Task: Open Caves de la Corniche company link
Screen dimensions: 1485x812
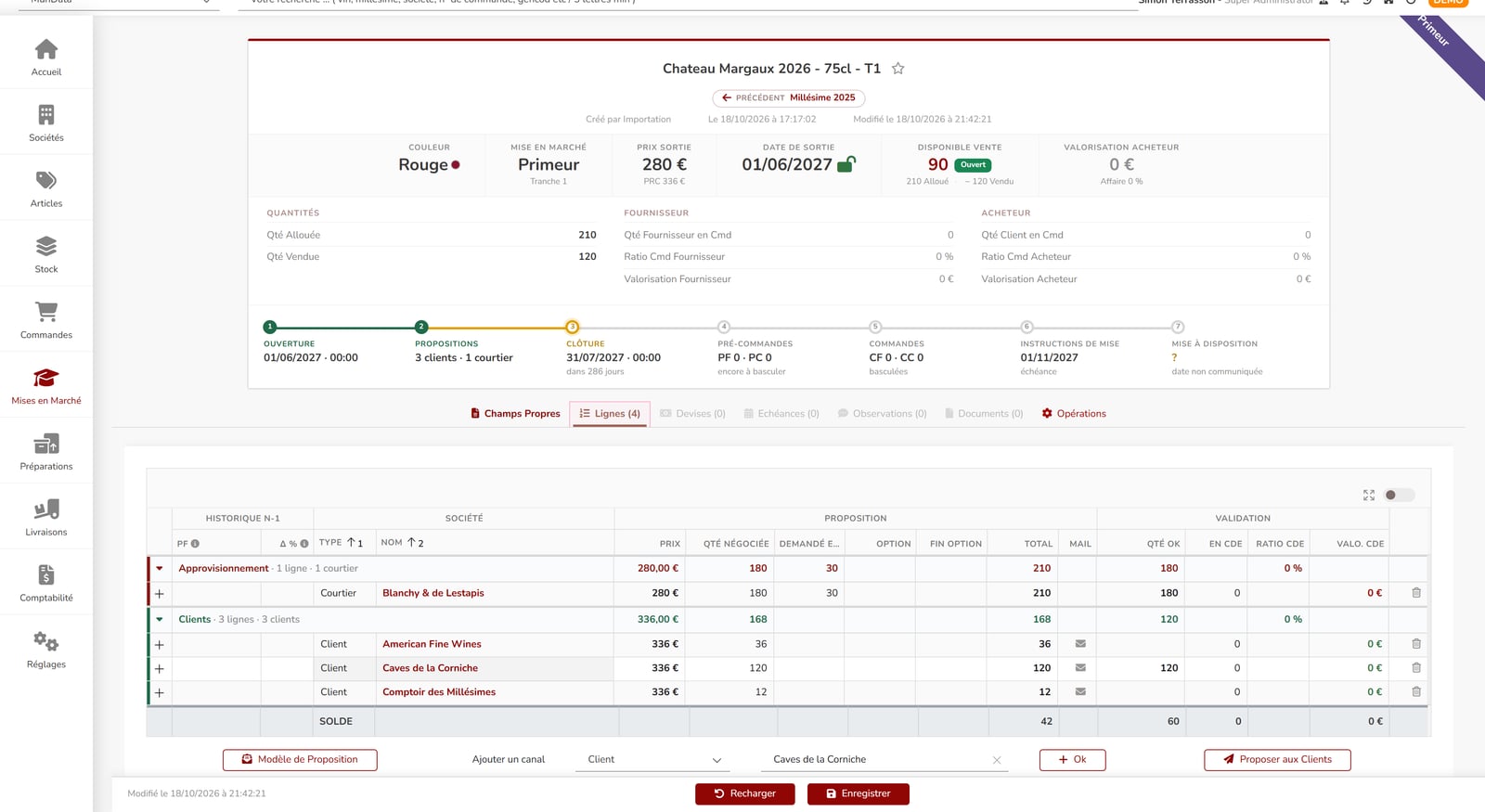Action: click(430, 668)
